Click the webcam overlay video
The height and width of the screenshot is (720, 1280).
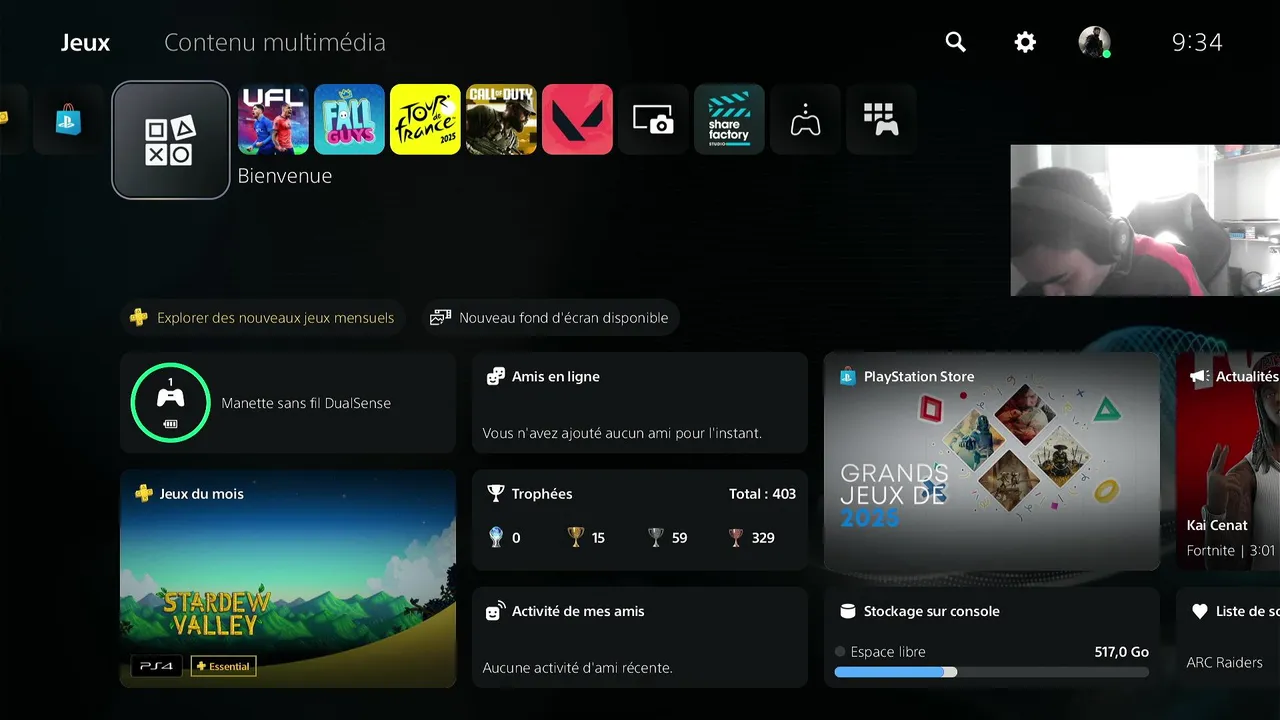tap(1145, 220)
